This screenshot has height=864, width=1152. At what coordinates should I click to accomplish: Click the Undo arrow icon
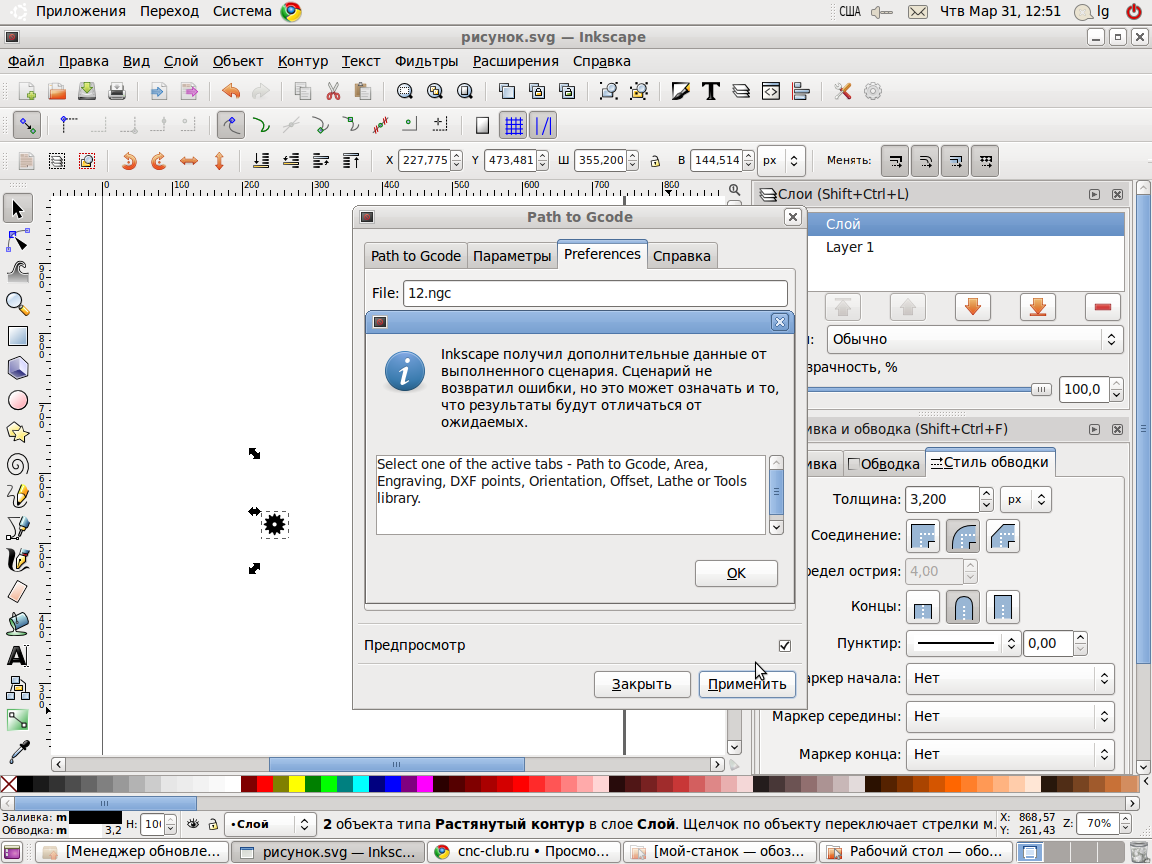click(231, 91)
